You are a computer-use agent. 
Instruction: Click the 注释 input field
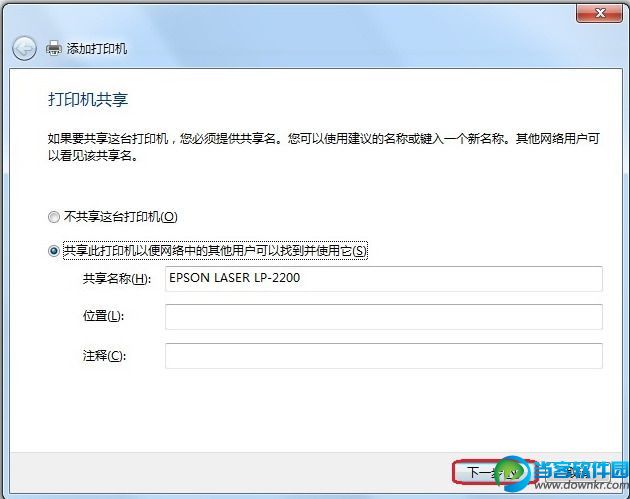pyautogui.click(x=384, y=356)
